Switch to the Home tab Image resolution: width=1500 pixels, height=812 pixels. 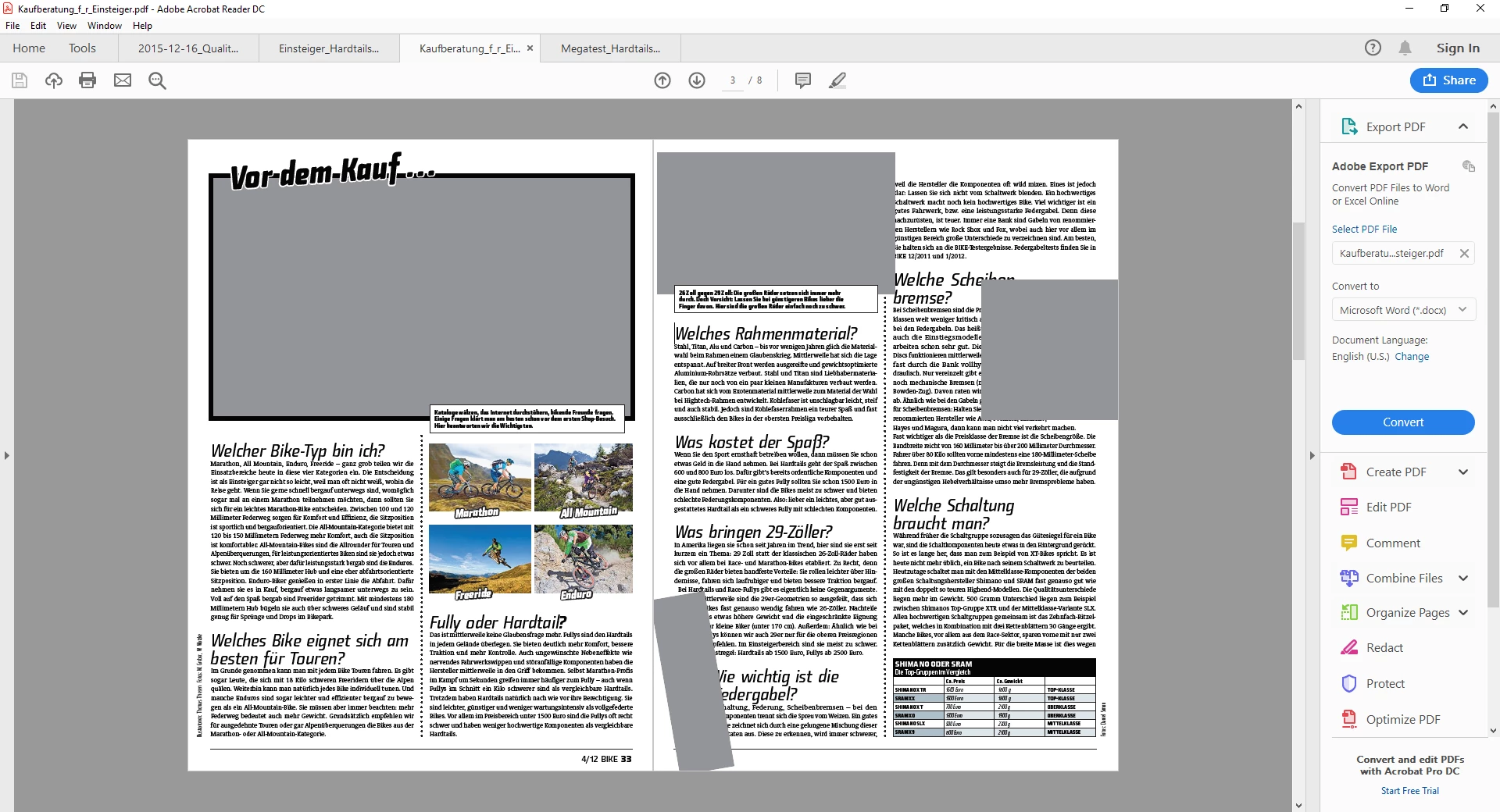click(29, 48)
